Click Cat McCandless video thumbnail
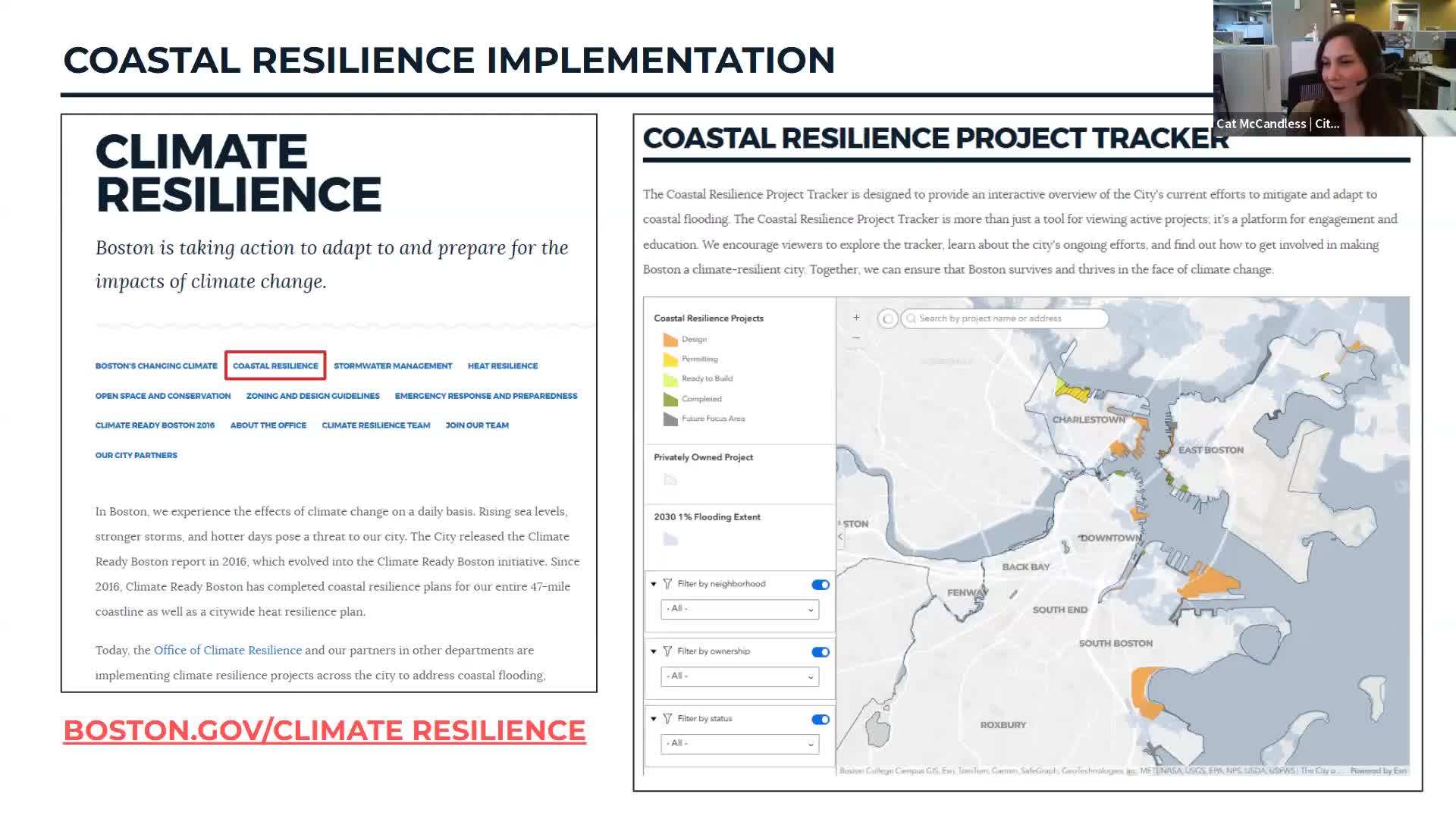1456x819 pixels. click(1335, 68)
